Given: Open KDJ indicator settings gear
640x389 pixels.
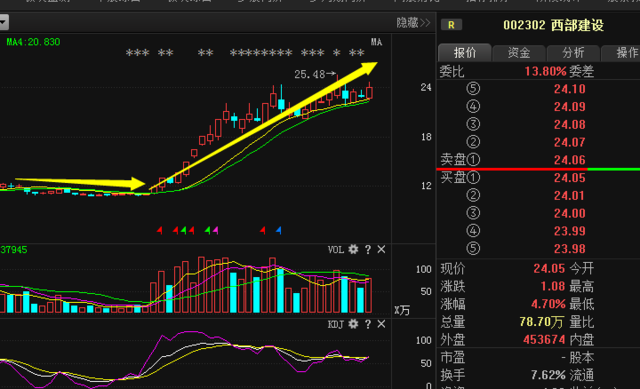Looking at the screenshot, I should pos(353,324).
